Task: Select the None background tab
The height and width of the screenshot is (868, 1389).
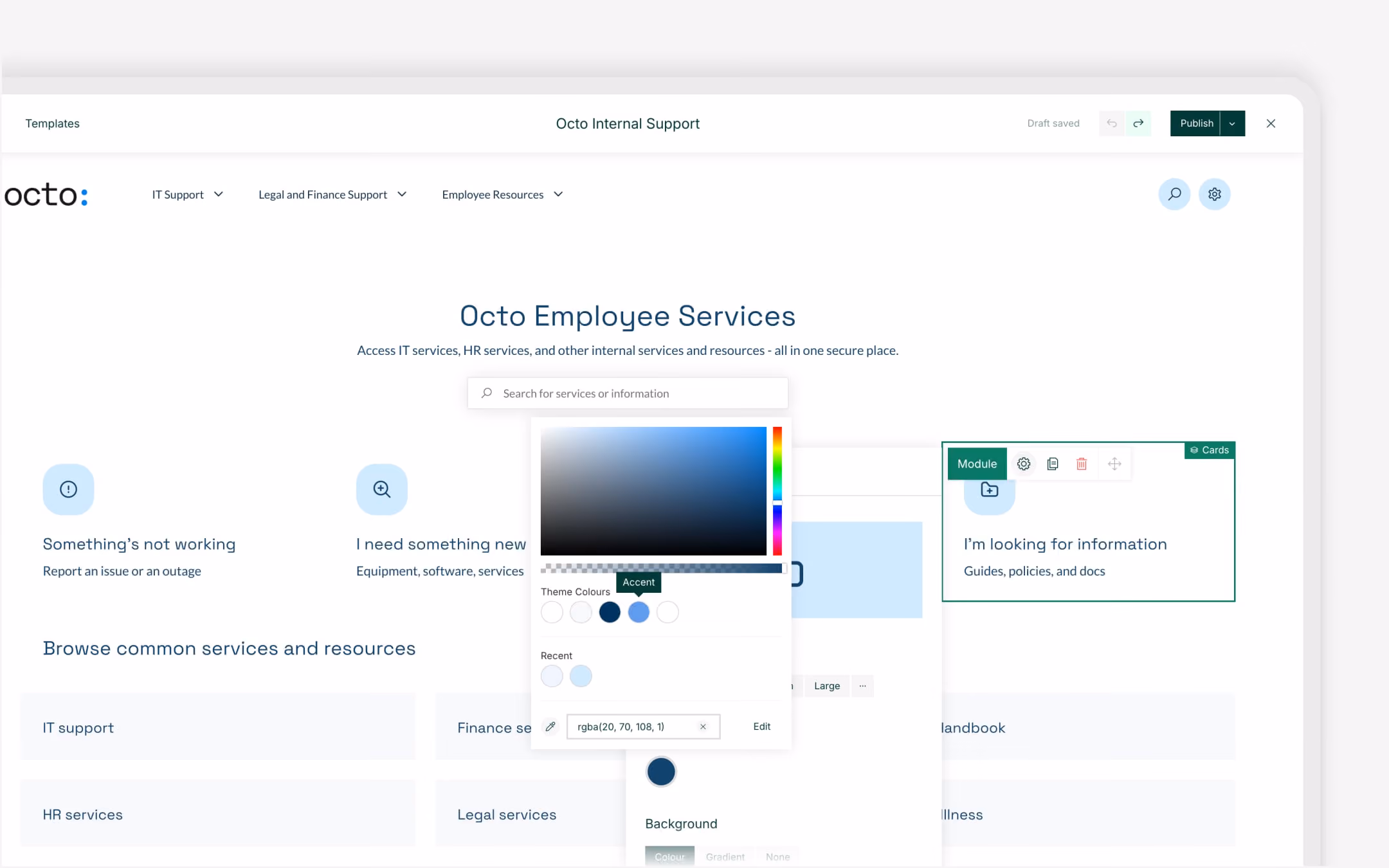Action: pos(777,857)
